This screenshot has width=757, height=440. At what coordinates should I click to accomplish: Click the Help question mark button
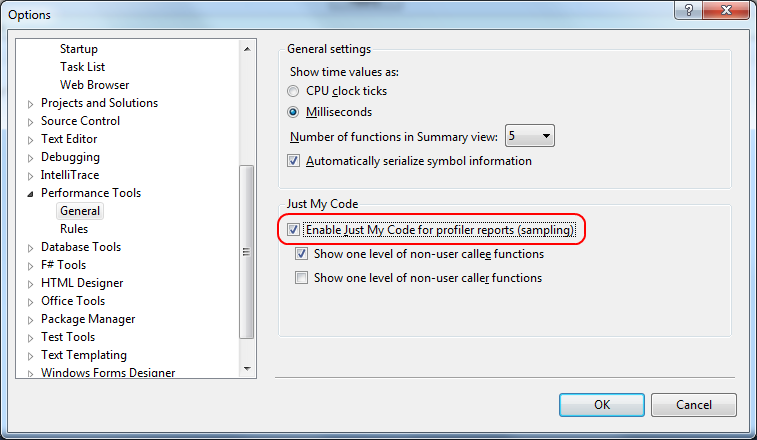(689, 10)
